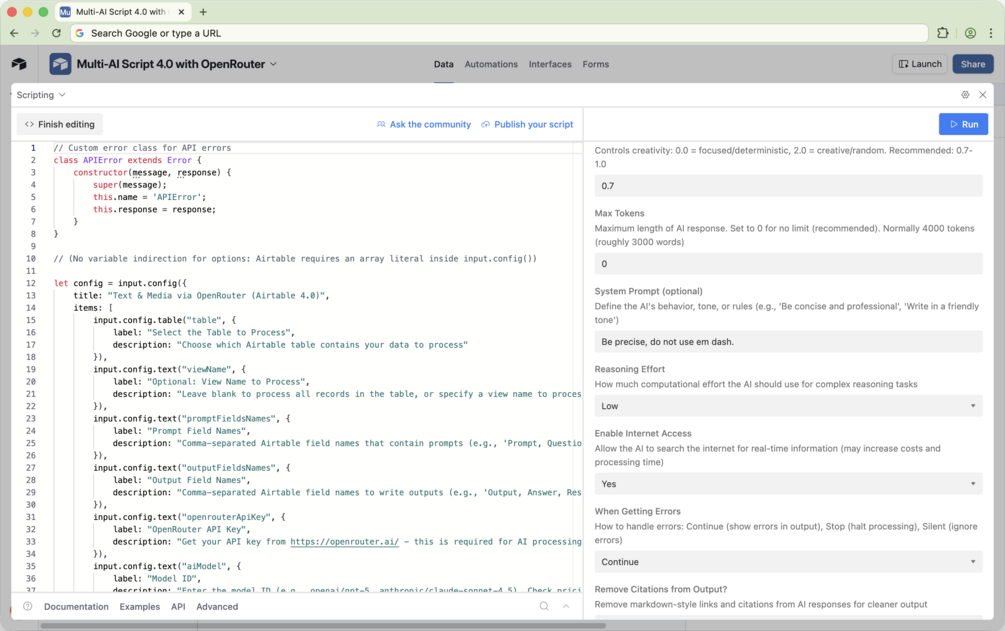1005x631 pixels.
Task: Click code line 2 'class APIError extends Error'
Action: click(x=127, y=160)
